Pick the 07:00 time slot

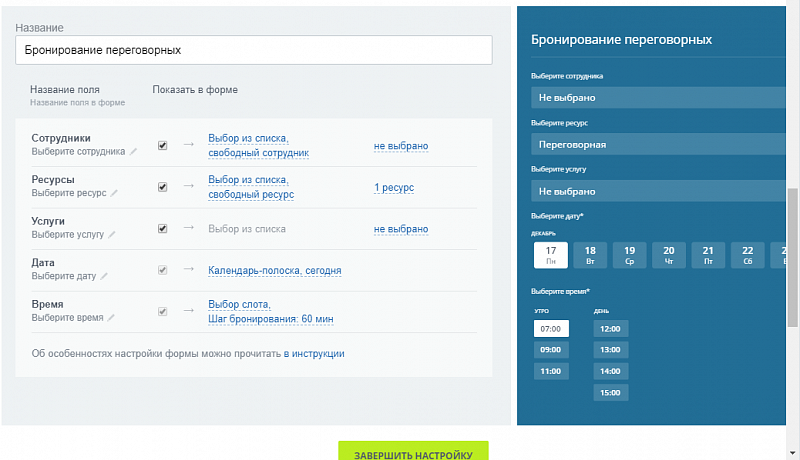point(551,329)
